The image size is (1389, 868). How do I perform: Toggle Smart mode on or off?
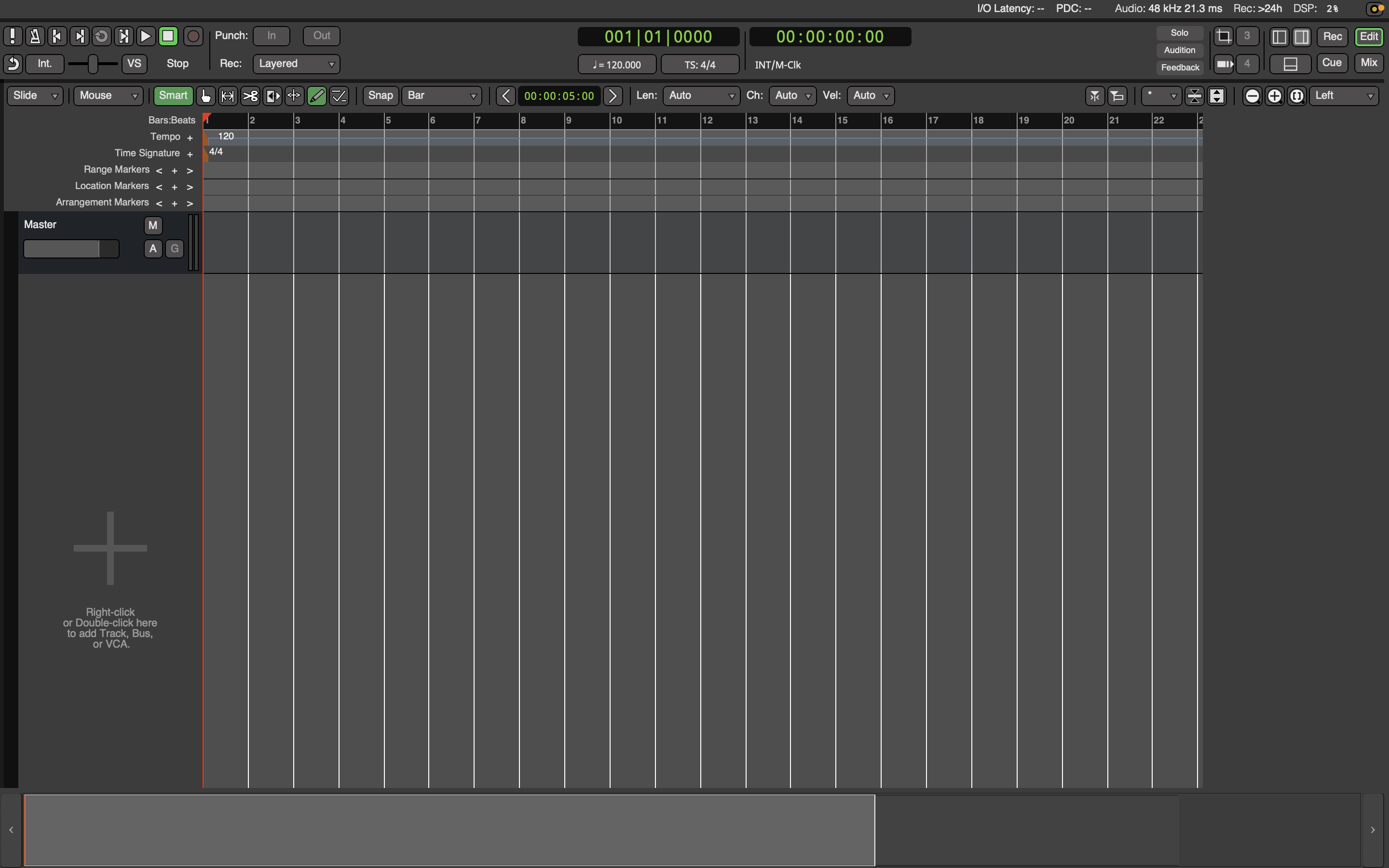[x=173, y=96]
